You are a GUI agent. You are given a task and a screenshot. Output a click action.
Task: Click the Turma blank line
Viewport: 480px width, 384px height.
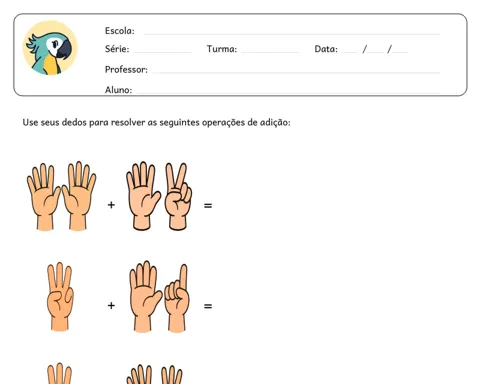(270, 52)
